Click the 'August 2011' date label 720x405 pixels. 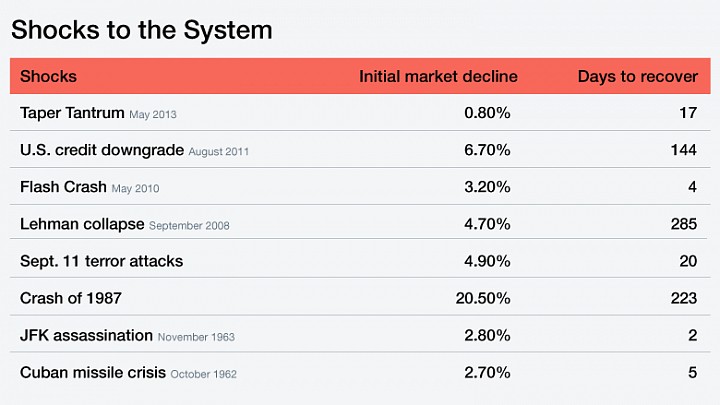(x=219, y=152)
